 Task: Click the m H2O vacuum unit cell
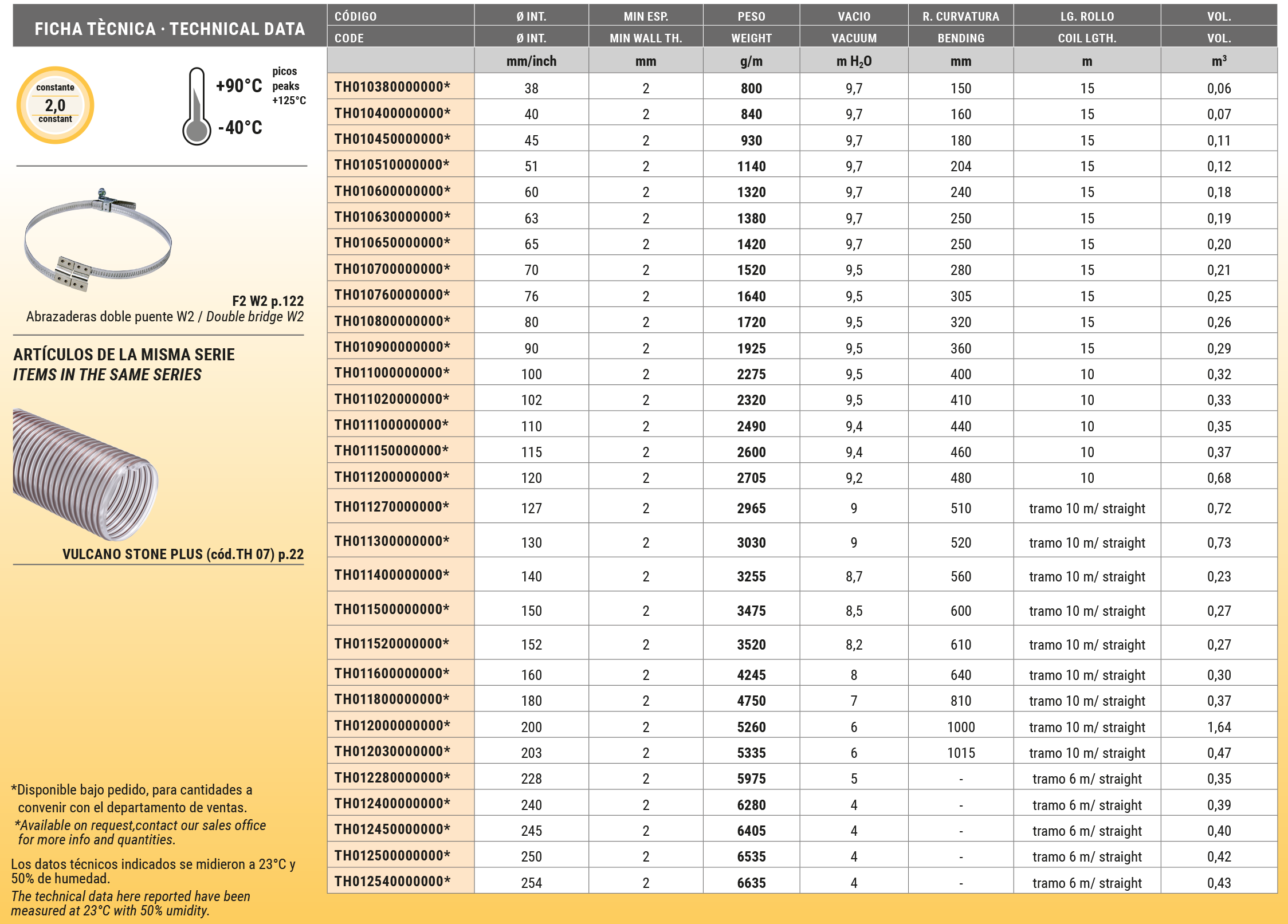[x=854, y=61]
